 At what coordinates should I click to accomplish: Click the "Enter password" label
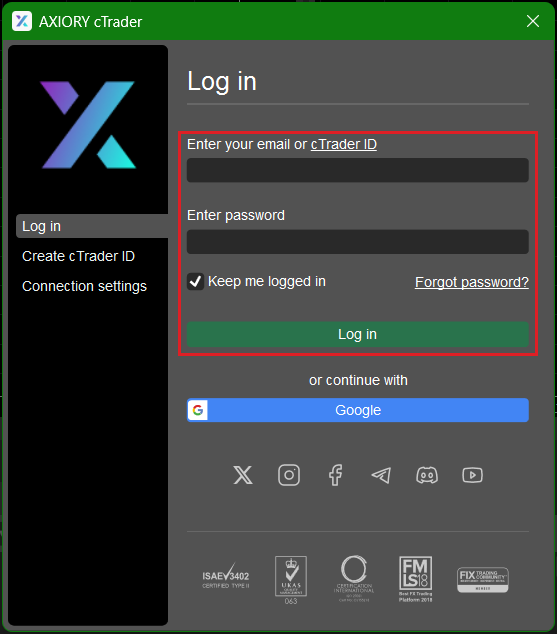(236, 216)
